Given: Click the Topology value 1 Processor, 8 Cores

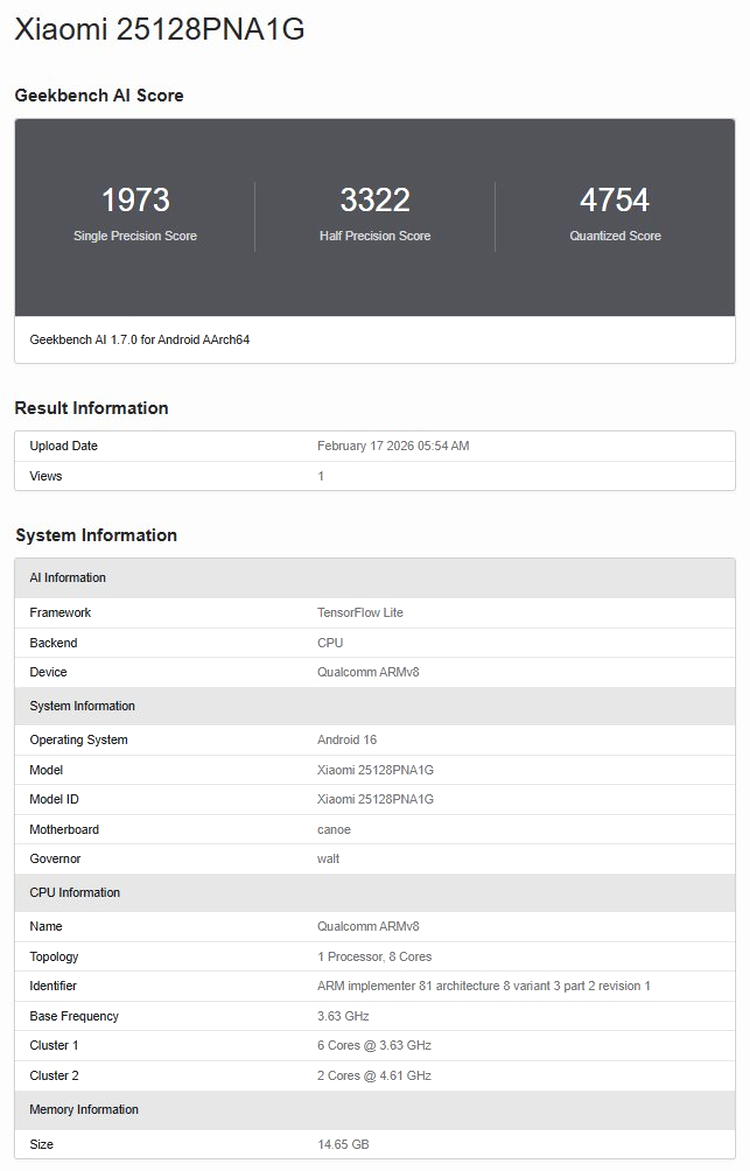Looking at the screenshot, I should [374, 957].
